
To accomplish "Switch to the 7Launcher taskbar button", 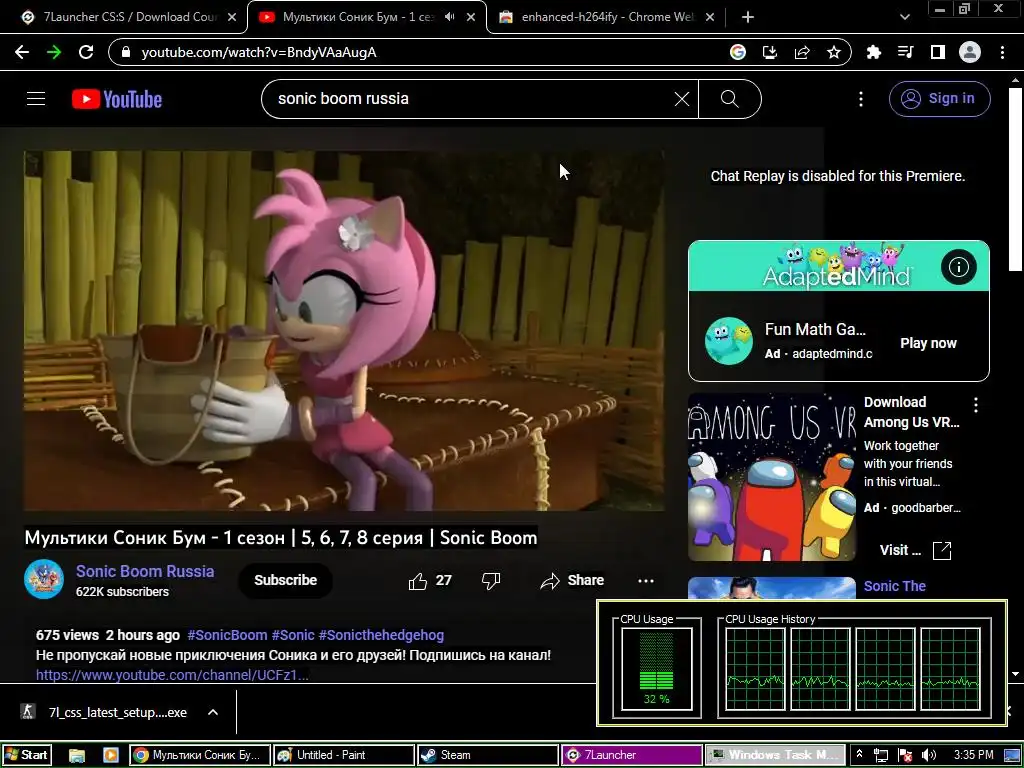I will (632, 755).
